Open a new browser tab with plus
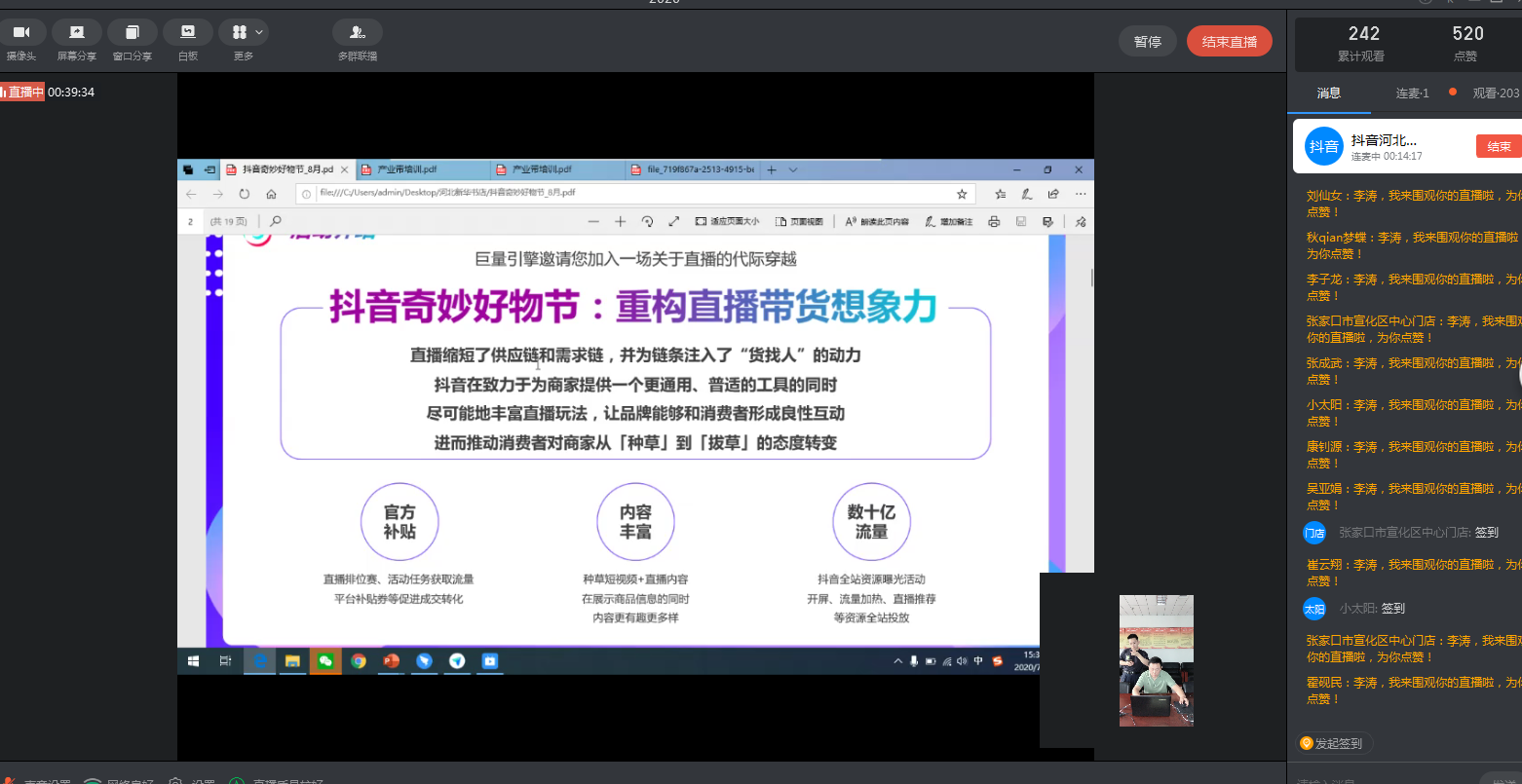Viewport: 1522px width, 784px height. [772, 169]
